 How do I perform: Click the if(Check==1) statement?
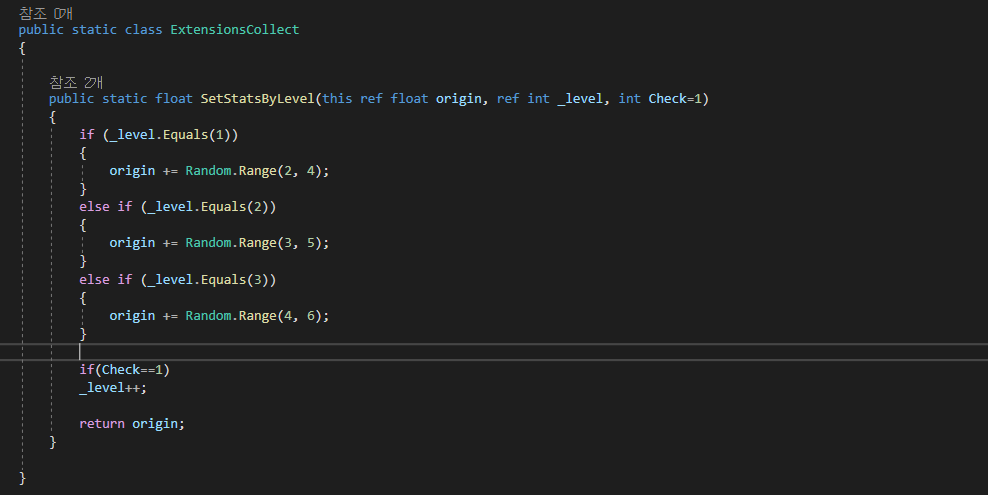[x=125, y=370]
